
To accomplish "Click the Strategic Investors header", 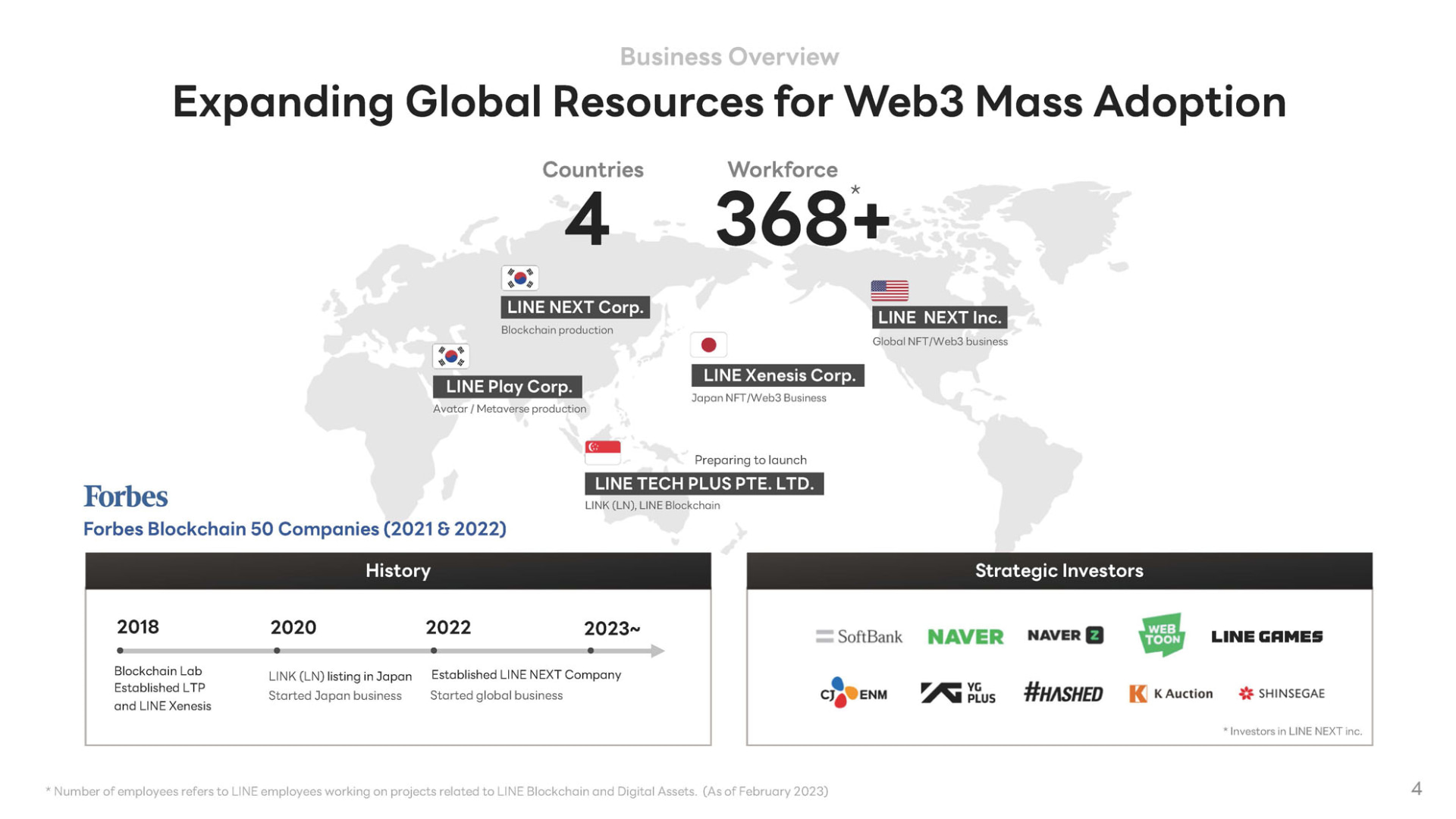I will (1059, 571).
